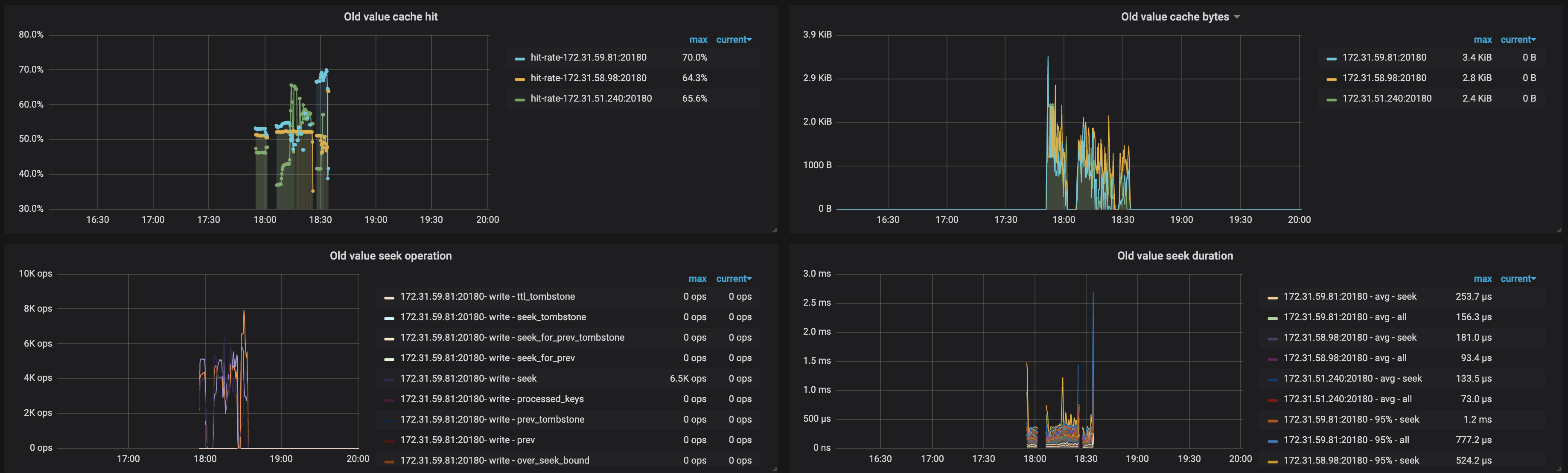Sort seek operation legend by max column

coord(697,278)
